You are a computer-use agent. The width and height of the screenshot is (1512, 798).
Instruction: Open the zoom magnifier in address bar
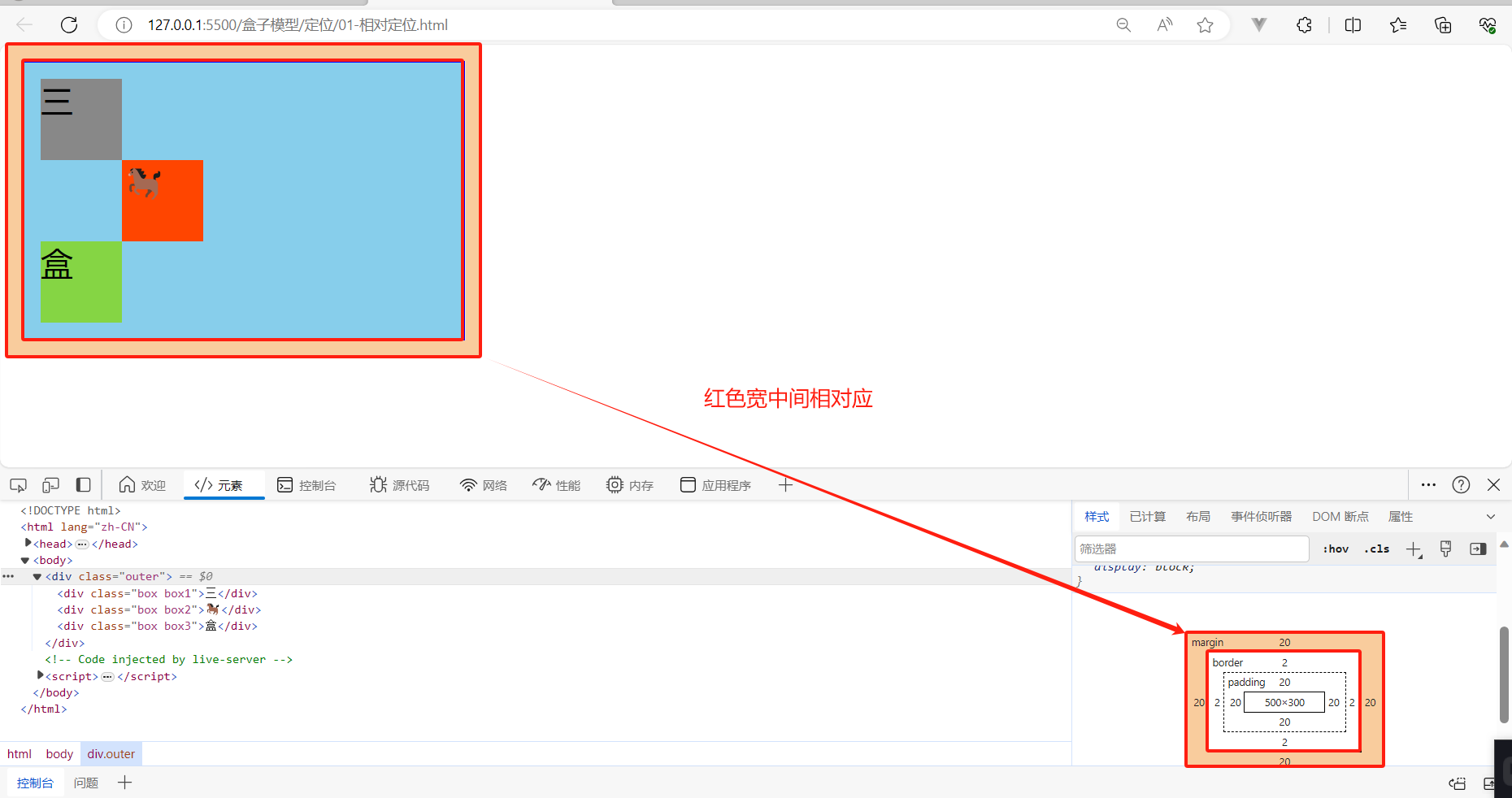click(1123, 25)
